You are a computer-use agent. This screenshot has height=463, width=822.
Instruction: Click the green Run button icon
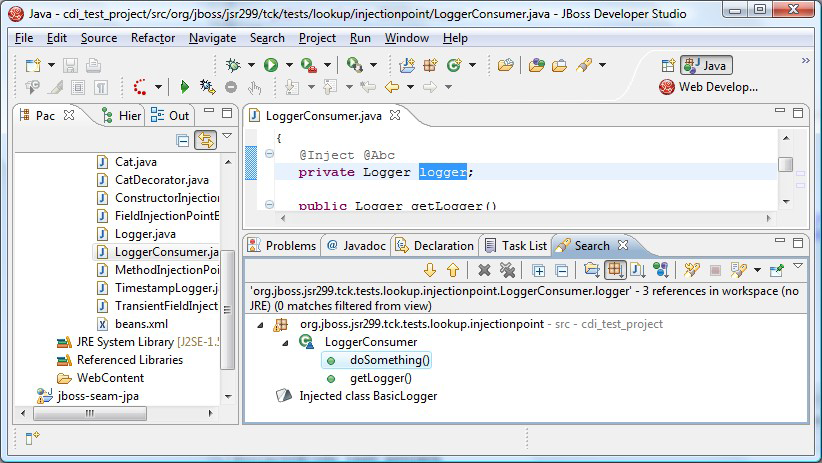pyautogui.click(x=271, y=65)
